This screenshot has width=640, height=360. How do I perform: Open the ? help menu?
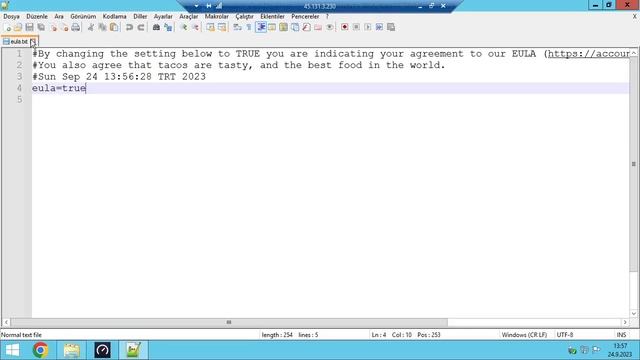pyautogui.click(x=327, y=17)
